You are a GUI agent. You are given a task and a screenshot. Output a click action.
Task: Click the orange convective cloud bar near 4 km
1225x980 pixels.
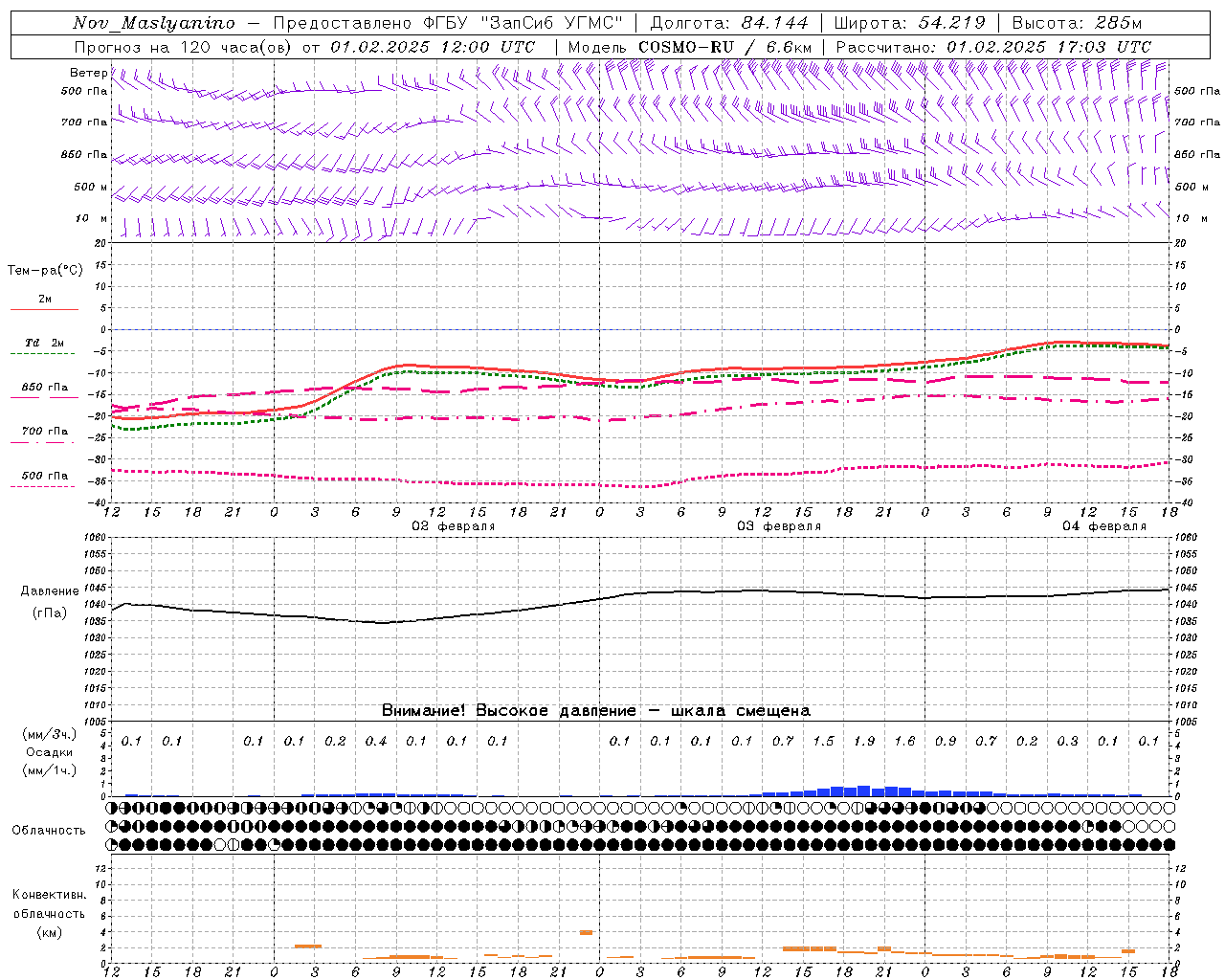(586, 932)
